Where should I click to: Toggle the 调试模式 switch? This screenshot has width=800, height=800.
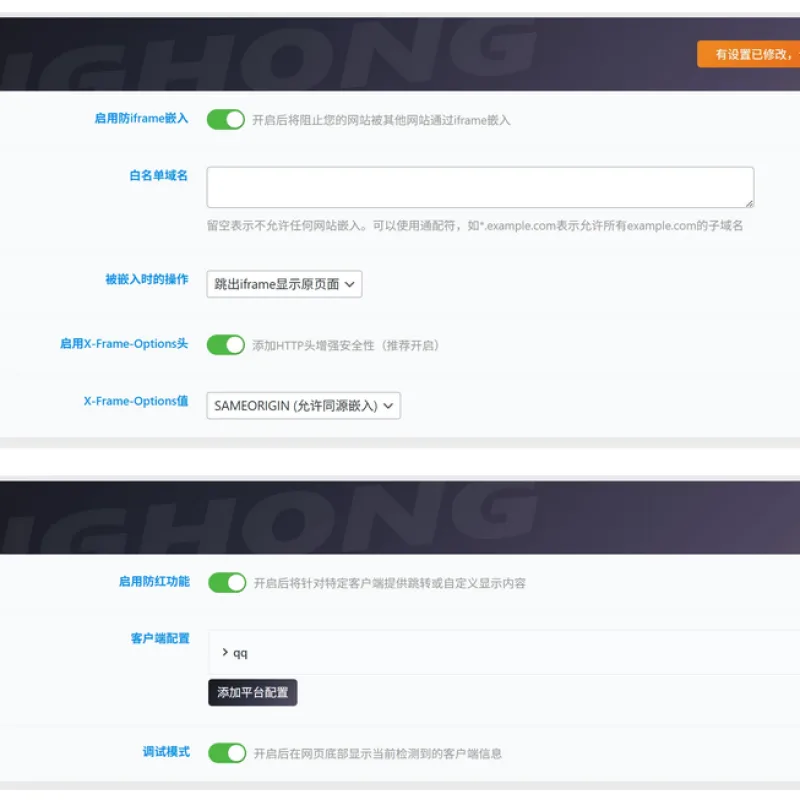[x=227, y=753]
